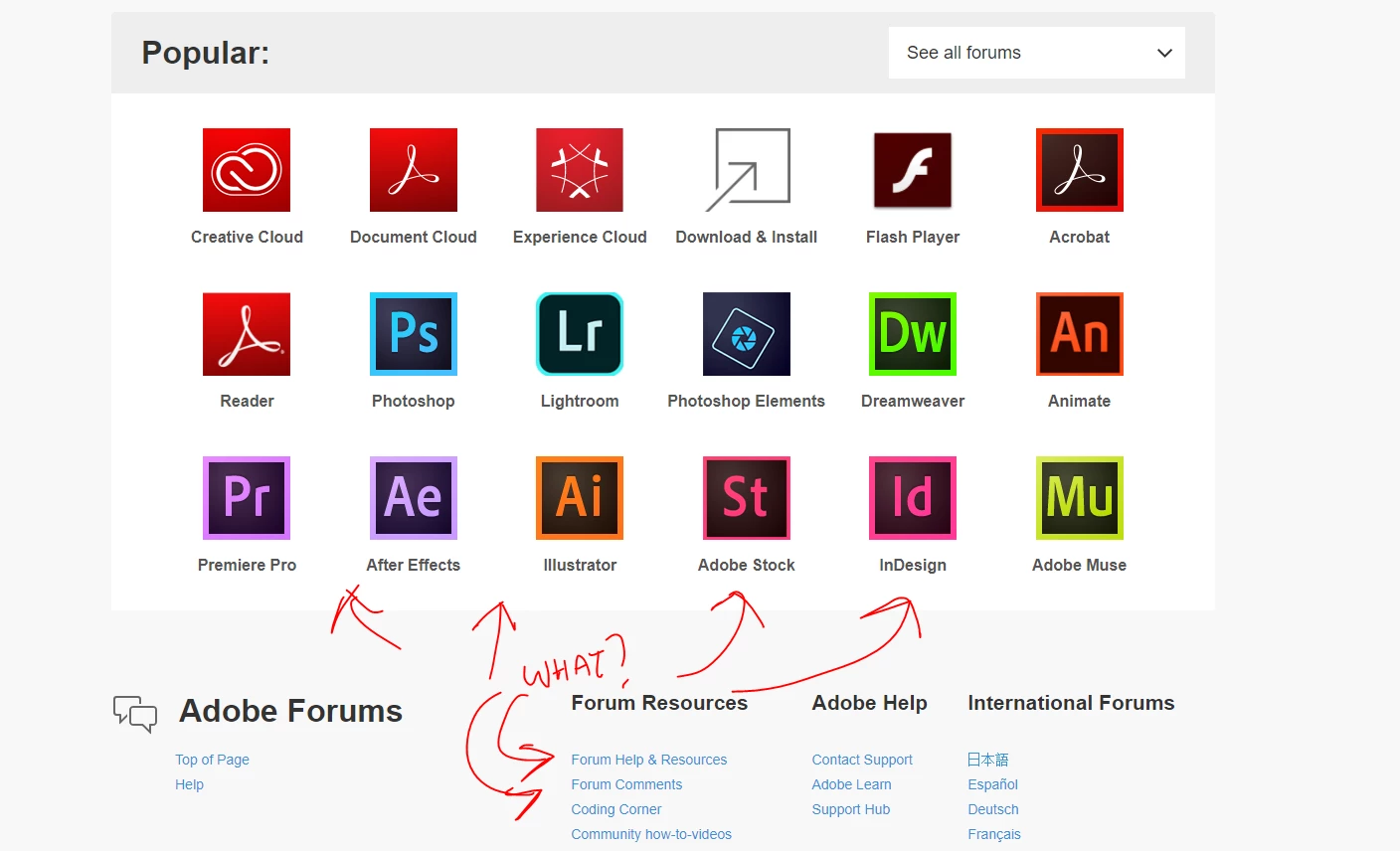Click the Lightroom text label

tap(580, 401)
